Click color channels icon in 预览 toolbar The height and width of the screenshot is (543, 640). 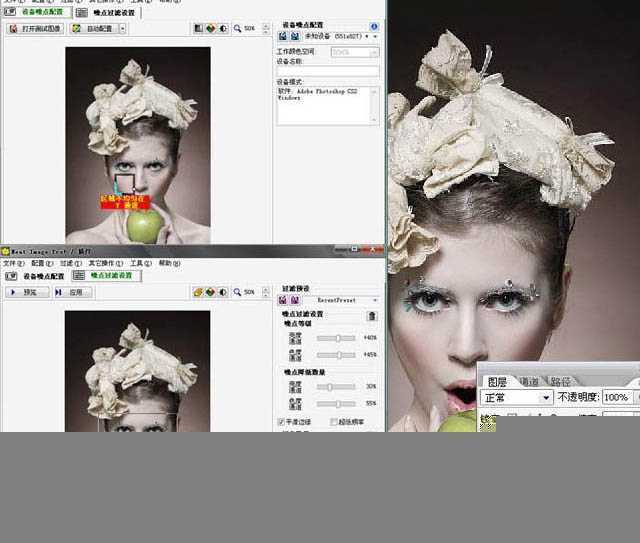[x=210, y=292]
